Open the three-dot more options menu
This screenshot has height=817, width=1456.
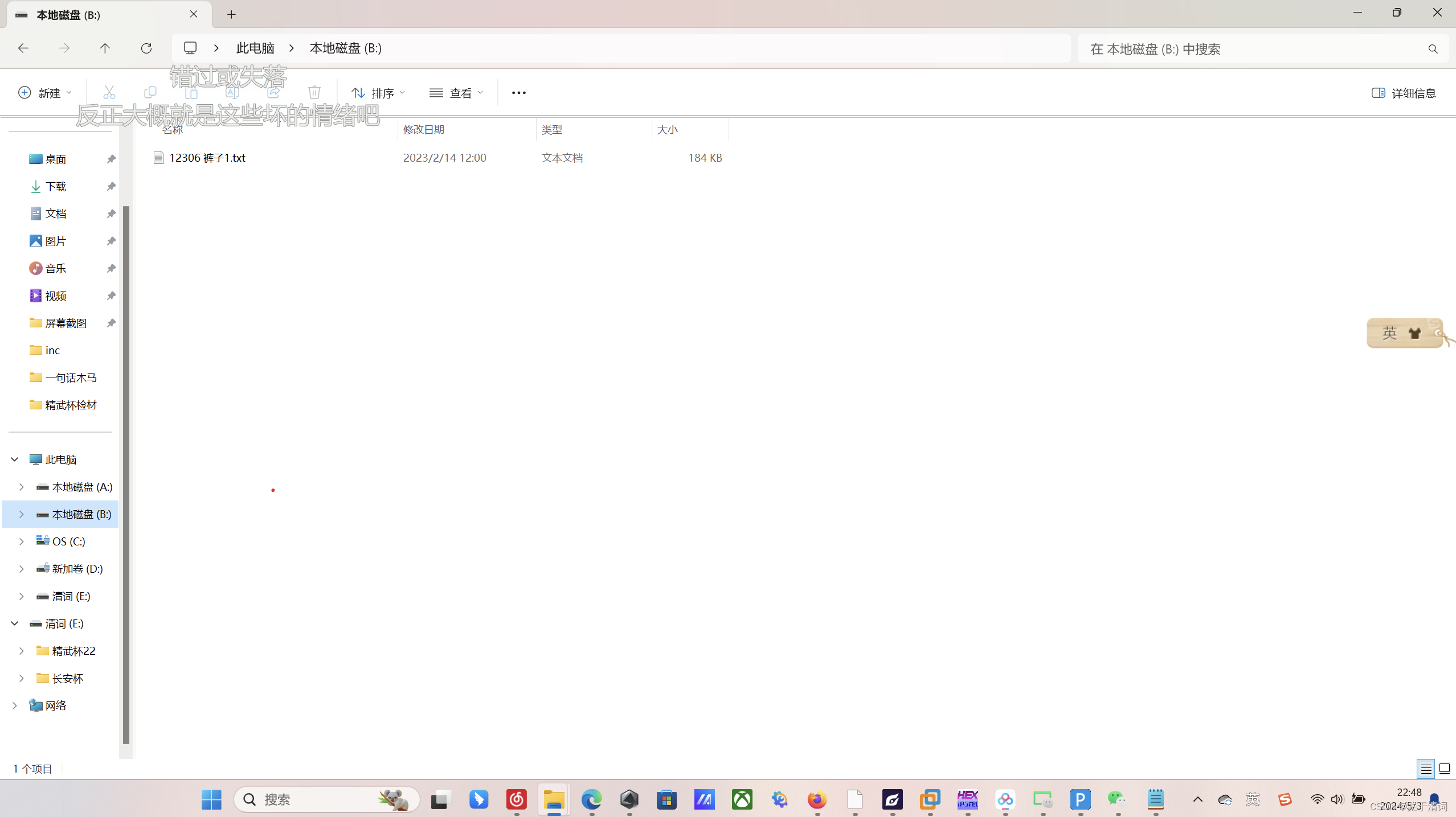[518, 93]
